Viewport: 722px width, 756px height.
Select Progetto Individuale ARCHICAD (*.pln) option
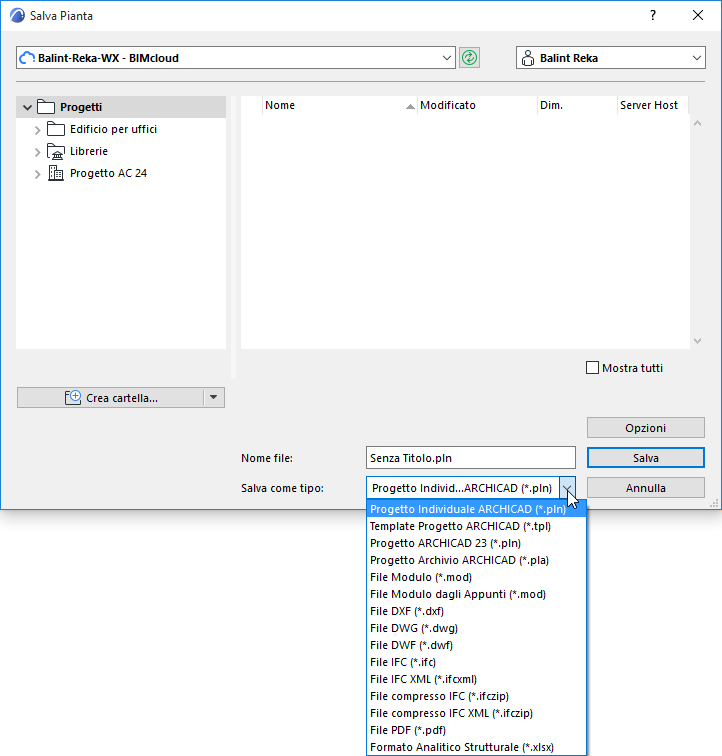(x=477, y=509)
